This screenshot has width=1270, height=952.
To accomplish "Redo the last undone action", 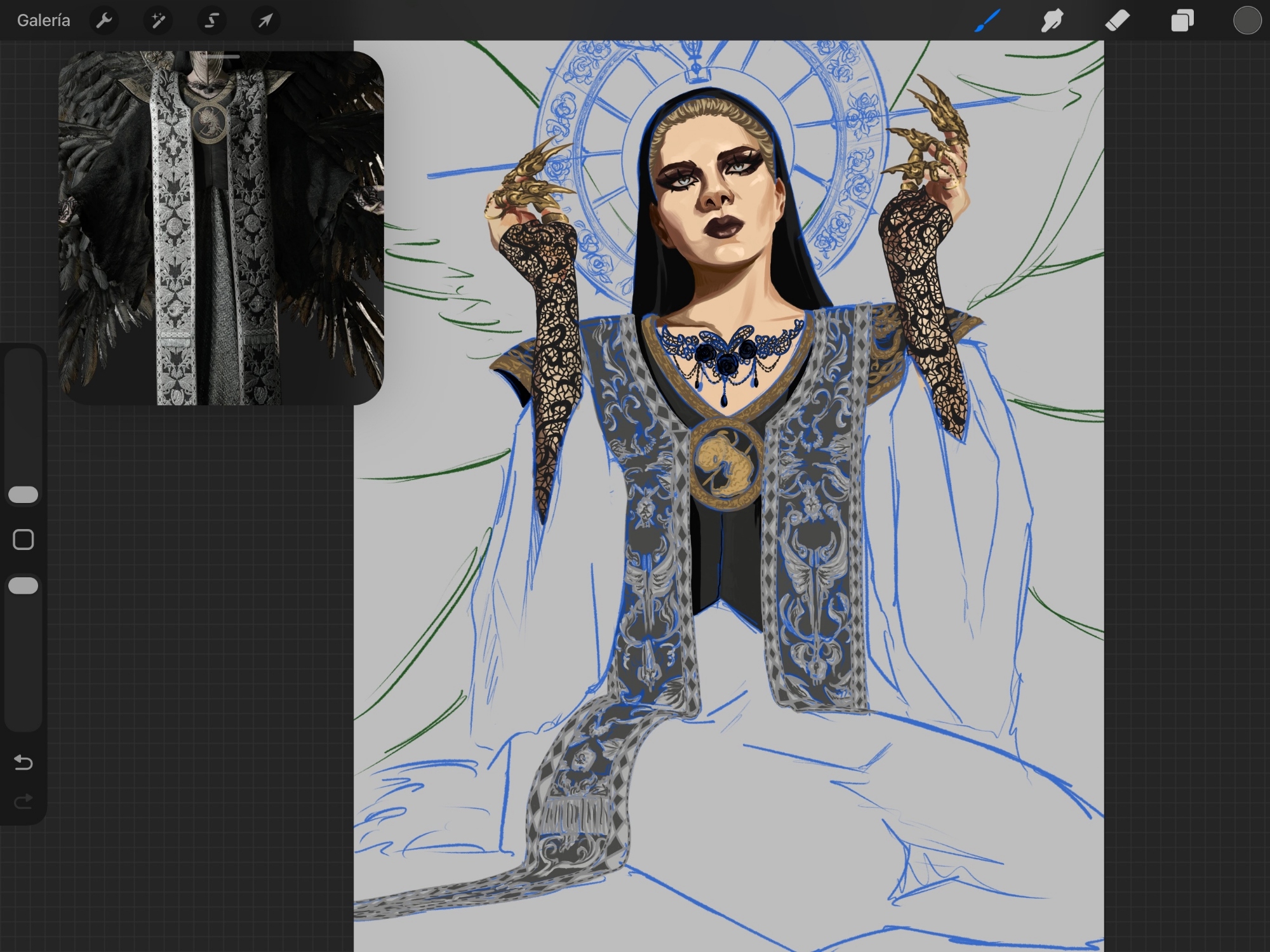I will pos(23,801).
